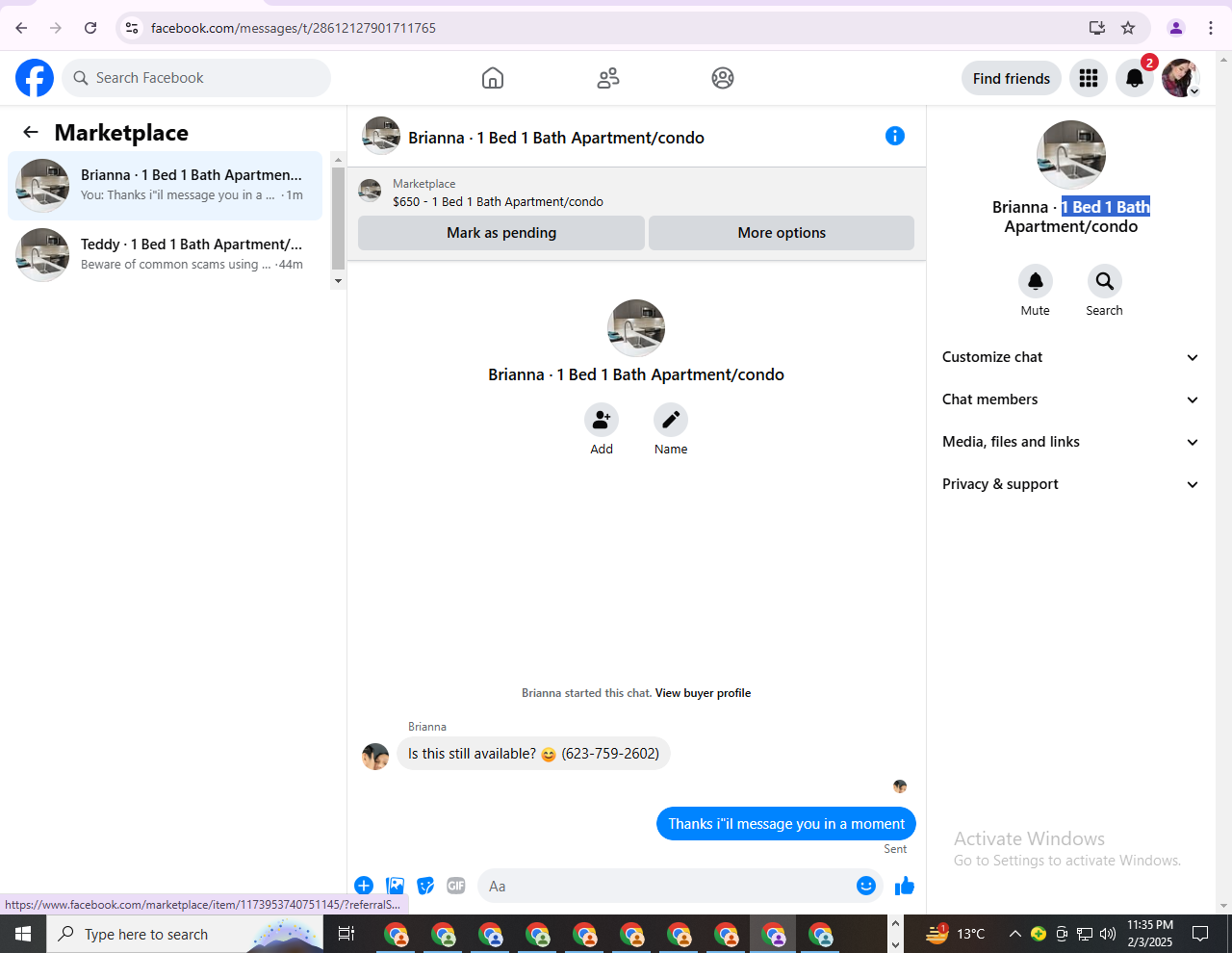
Task: Click the "Is this still available?" message
Action: (533, 754)
